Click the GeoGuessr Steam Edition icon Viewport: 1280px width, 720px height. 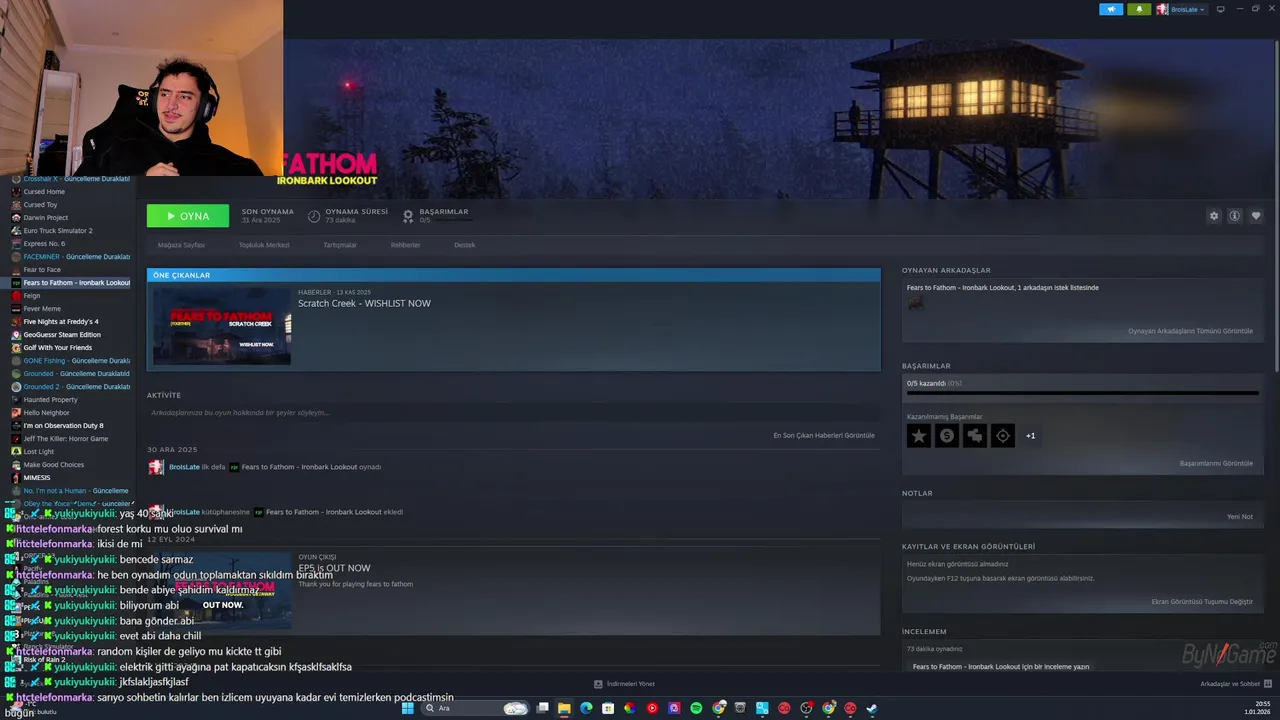16,335
